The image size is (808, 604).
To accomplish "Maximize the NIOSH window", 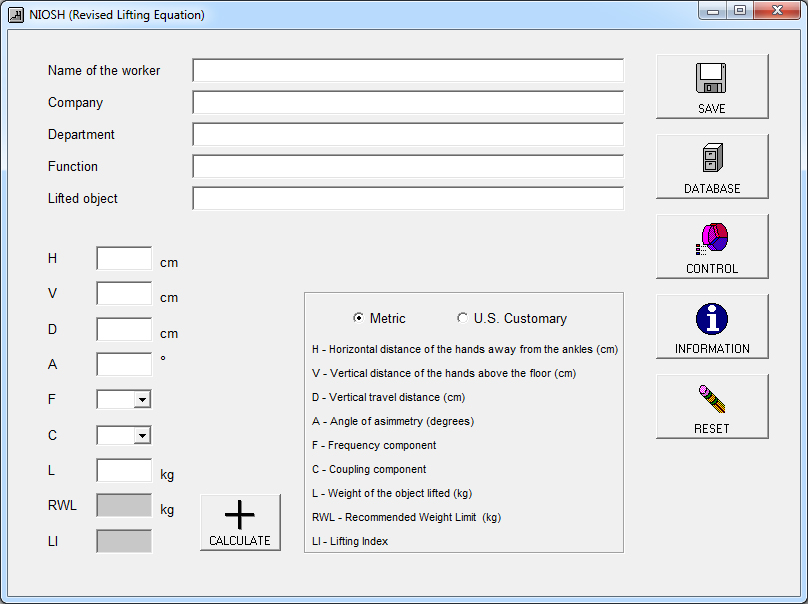I will pyautogui.click(x=740, y=11).
